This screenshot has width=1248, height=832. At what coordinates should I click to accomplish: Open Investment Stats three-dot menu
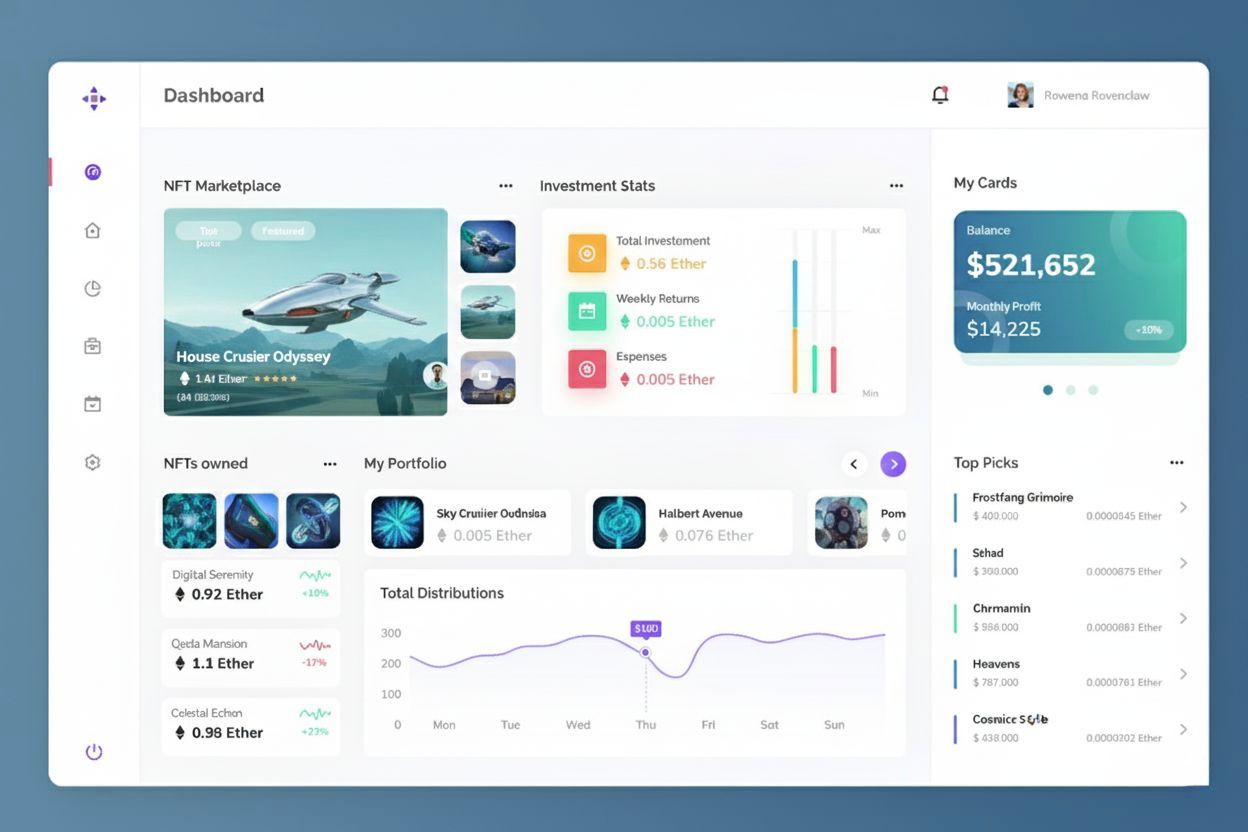click(896, 186)
